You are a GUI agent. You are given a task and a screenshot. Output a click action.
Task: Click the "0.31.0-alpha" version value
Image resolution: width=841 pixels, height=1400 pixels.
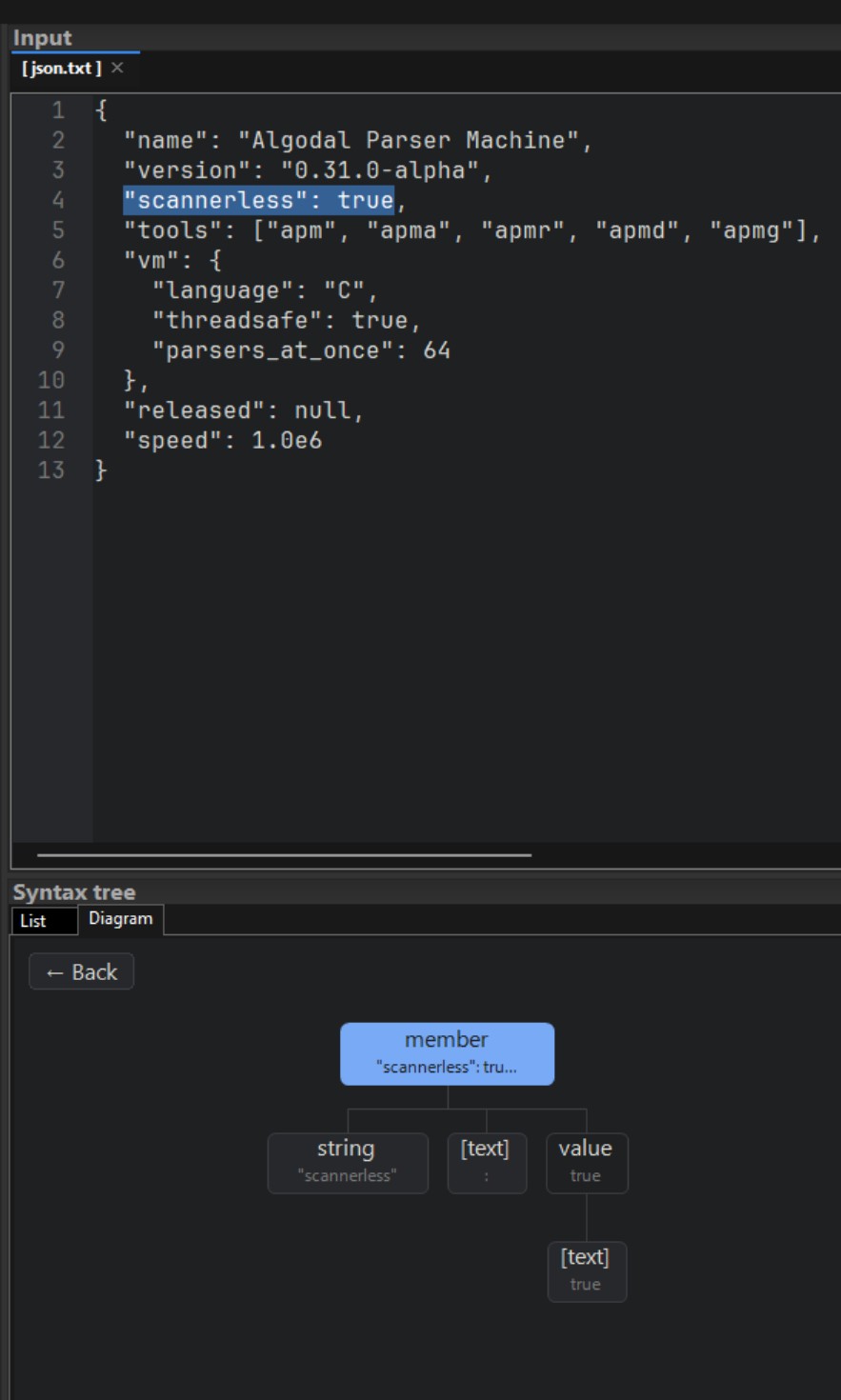point(379,170)
